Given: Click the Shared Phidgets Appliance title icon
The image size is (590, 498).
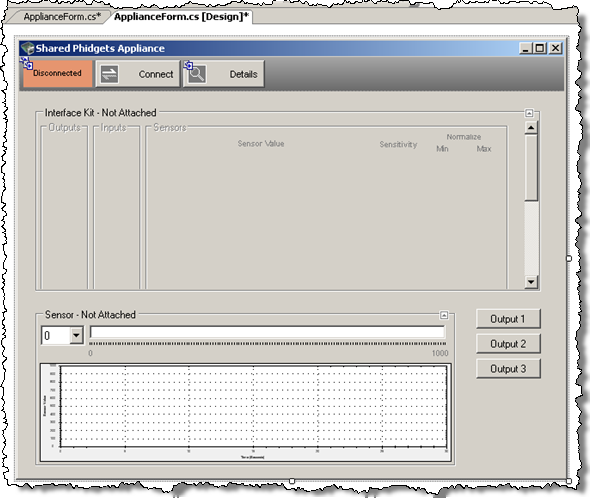Looking at the screenshot, I should pos(27,49).
